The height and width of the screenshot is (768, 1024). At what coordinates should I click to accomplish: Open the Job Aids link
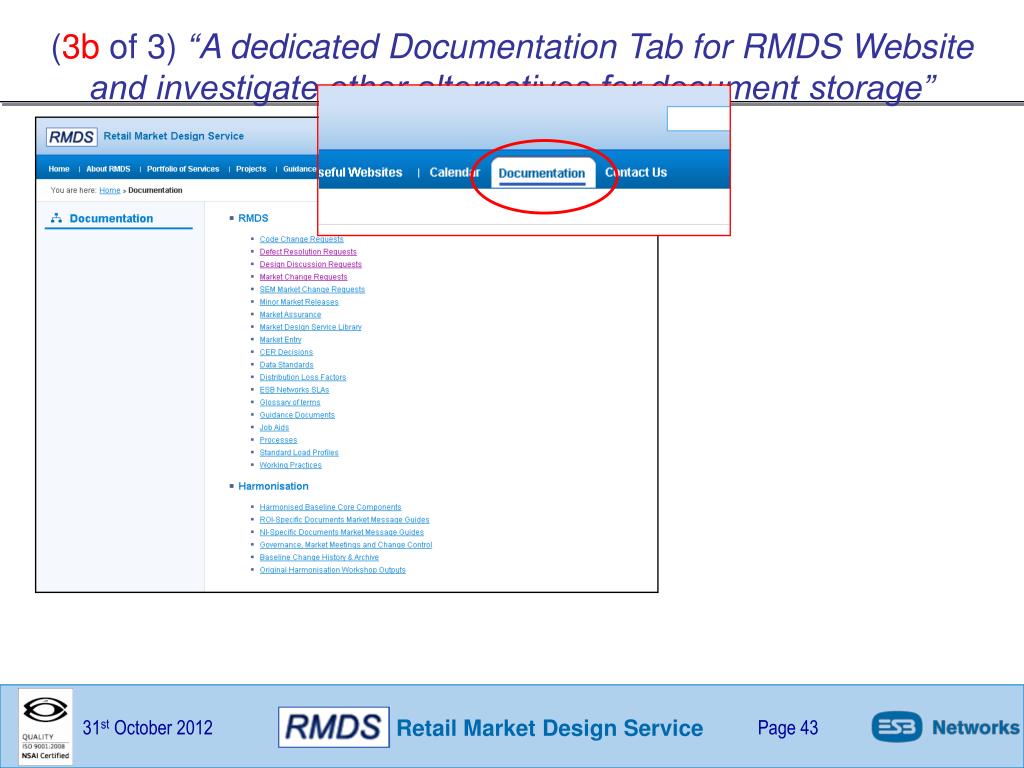[274, 428]
